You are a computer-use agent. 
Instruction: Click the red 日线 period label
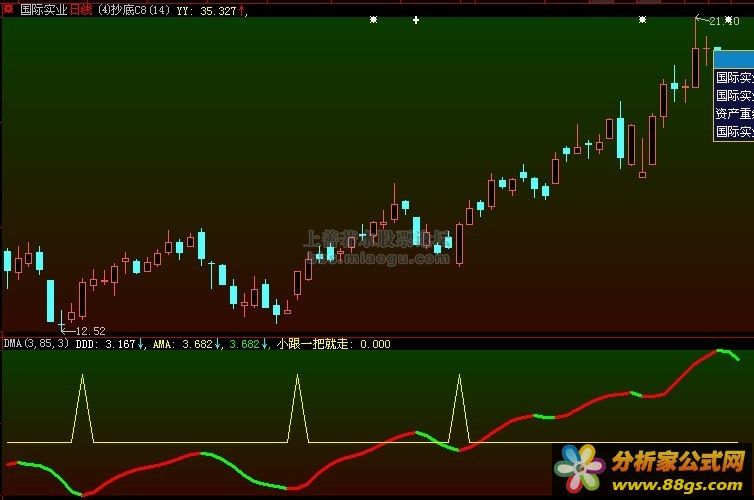(81, 10)
